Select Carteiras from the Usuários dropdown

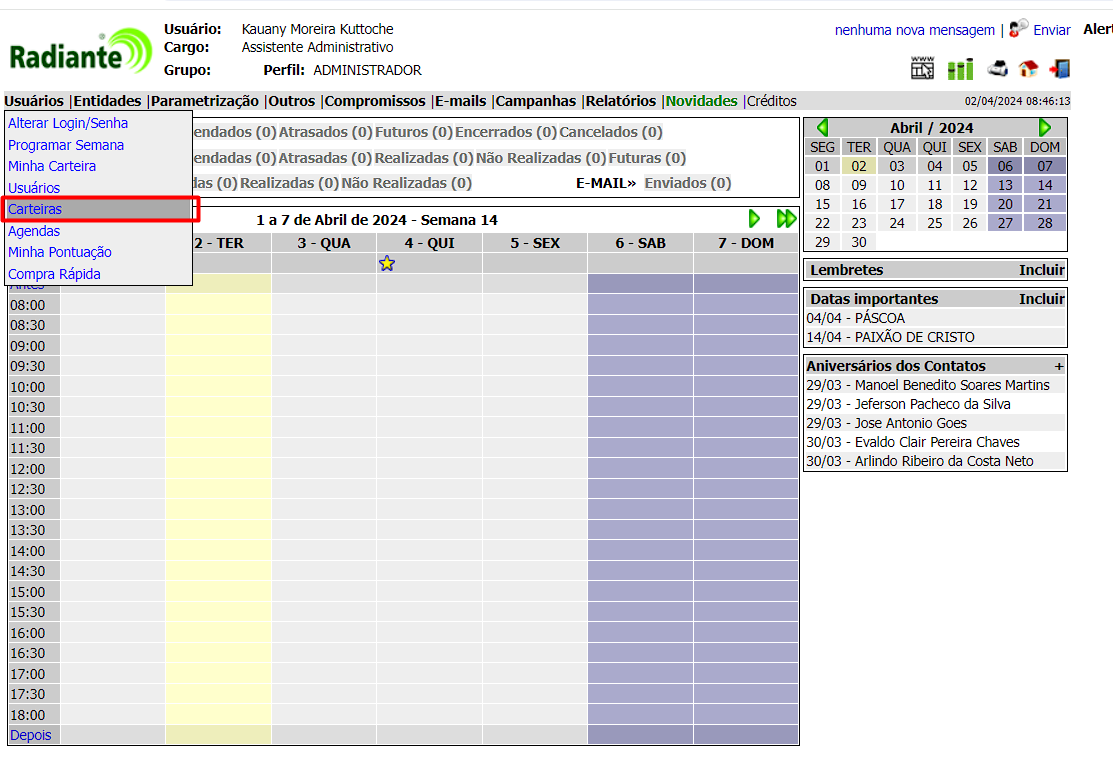[x=35, y=209]
